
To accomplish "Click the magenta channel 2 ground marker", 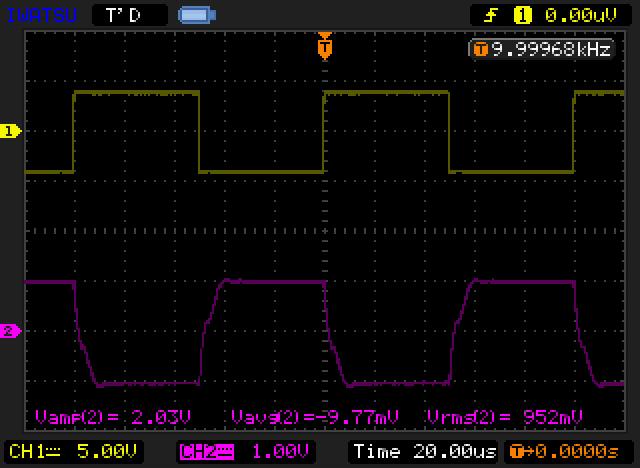I will click(x=10, y=330).
